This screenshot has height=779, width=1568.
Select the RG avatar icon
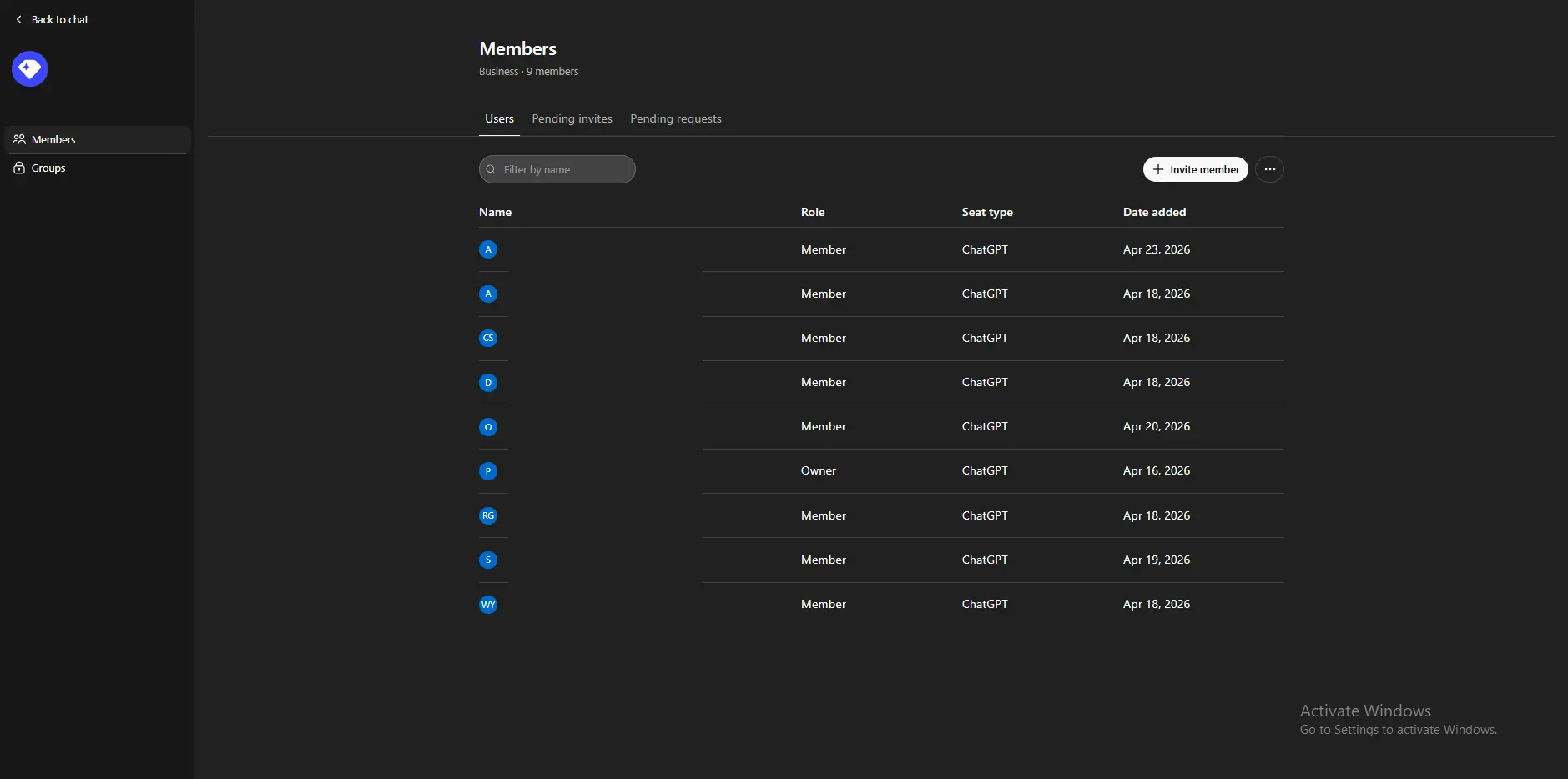coord(488,515)
